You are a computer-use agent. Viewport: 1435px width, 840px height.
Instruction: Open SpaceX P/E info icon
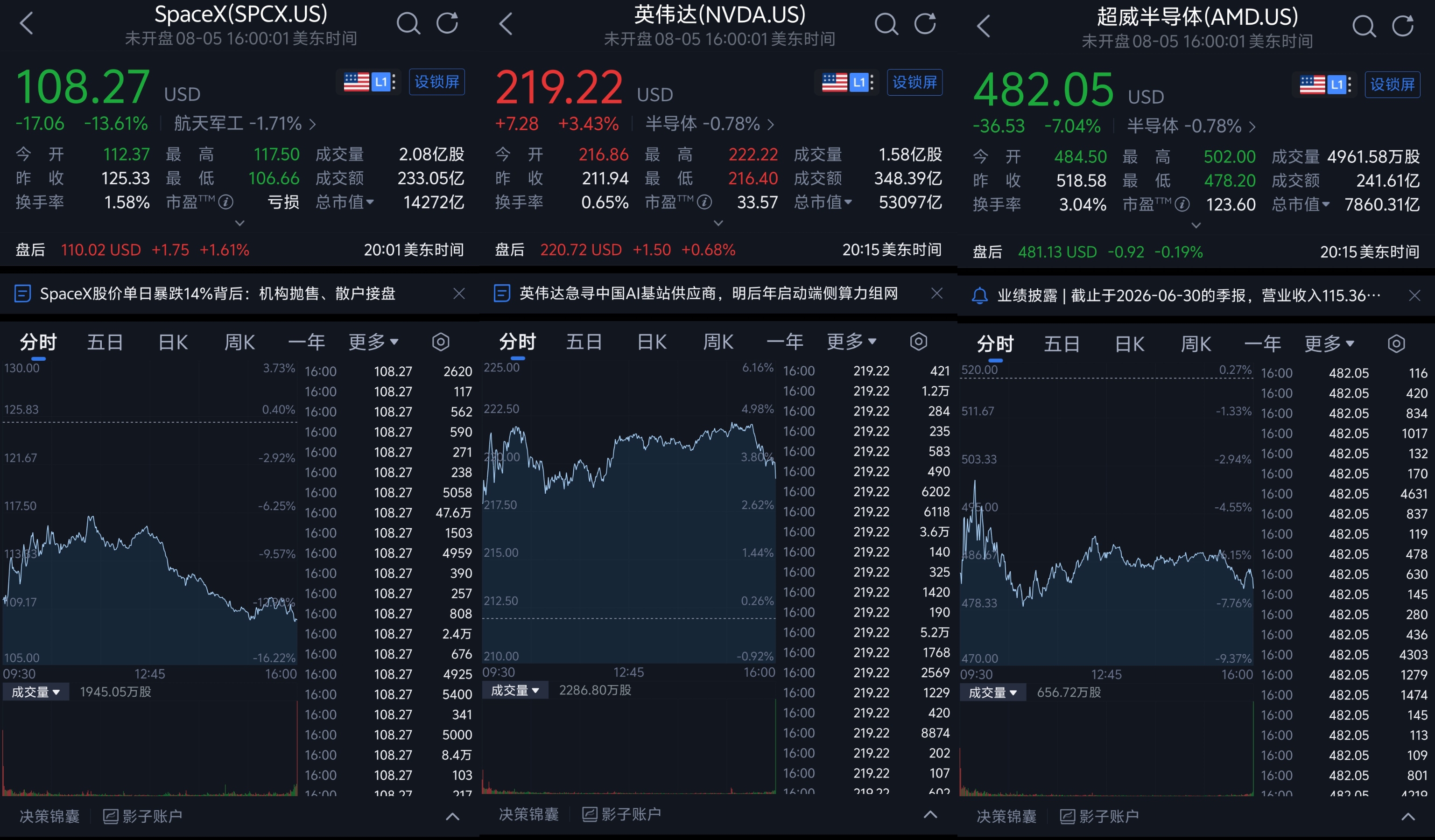pyautogui.click(x=226, y=202)
